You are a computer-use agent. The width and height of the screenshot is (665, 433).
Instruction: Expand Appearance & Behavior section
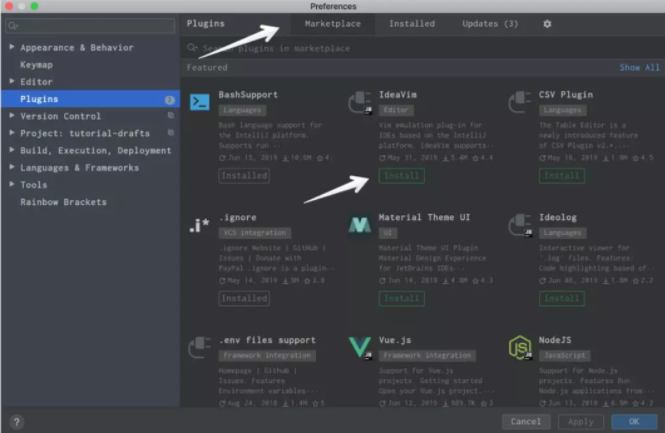(x=12, y=47)
